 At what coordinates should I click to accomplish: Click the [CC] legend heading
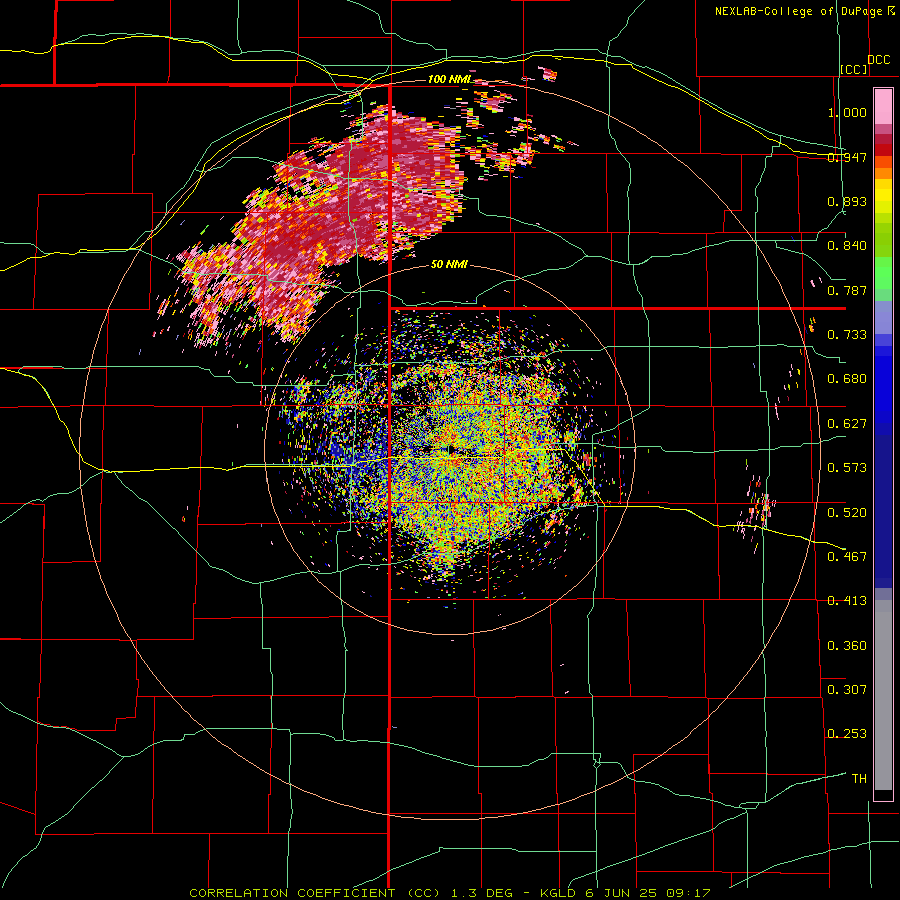(854, 69)
